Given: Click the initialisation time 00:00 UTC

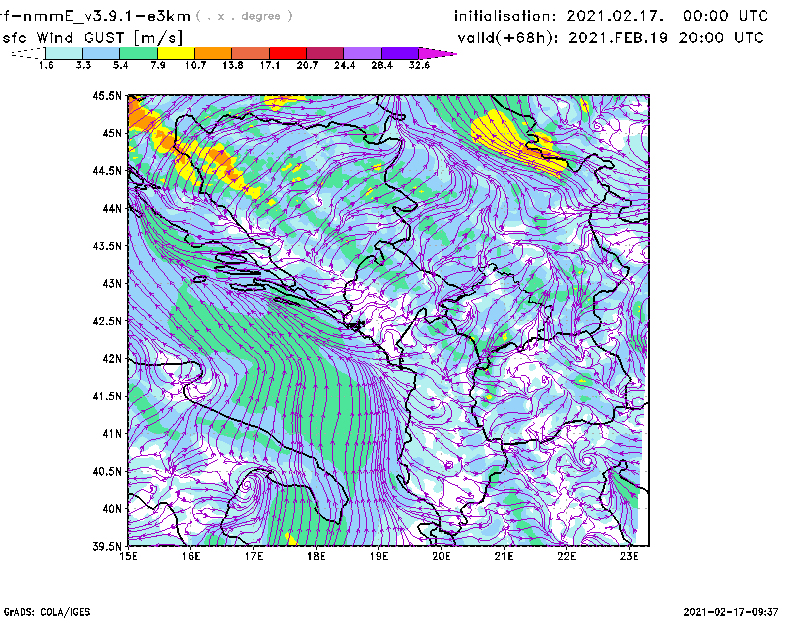Looking at the screenshot, I should pos(725,16).
